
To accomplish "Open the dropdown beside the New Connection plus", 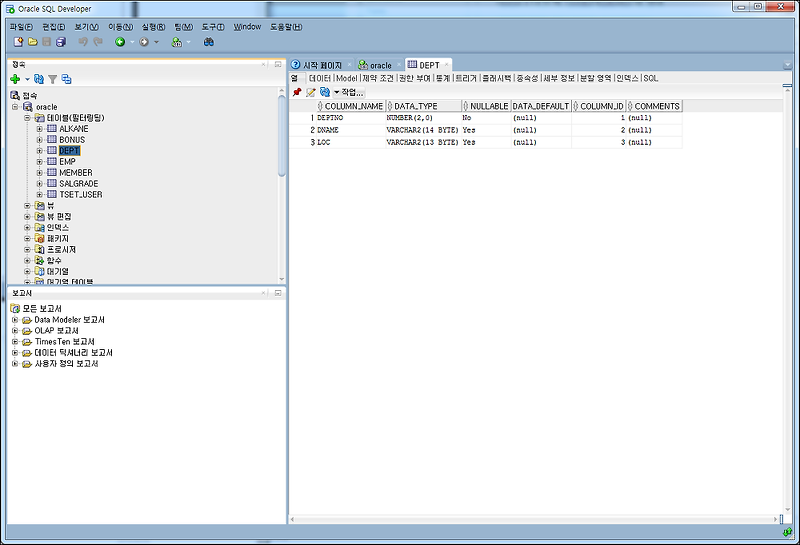I will 28,79.
